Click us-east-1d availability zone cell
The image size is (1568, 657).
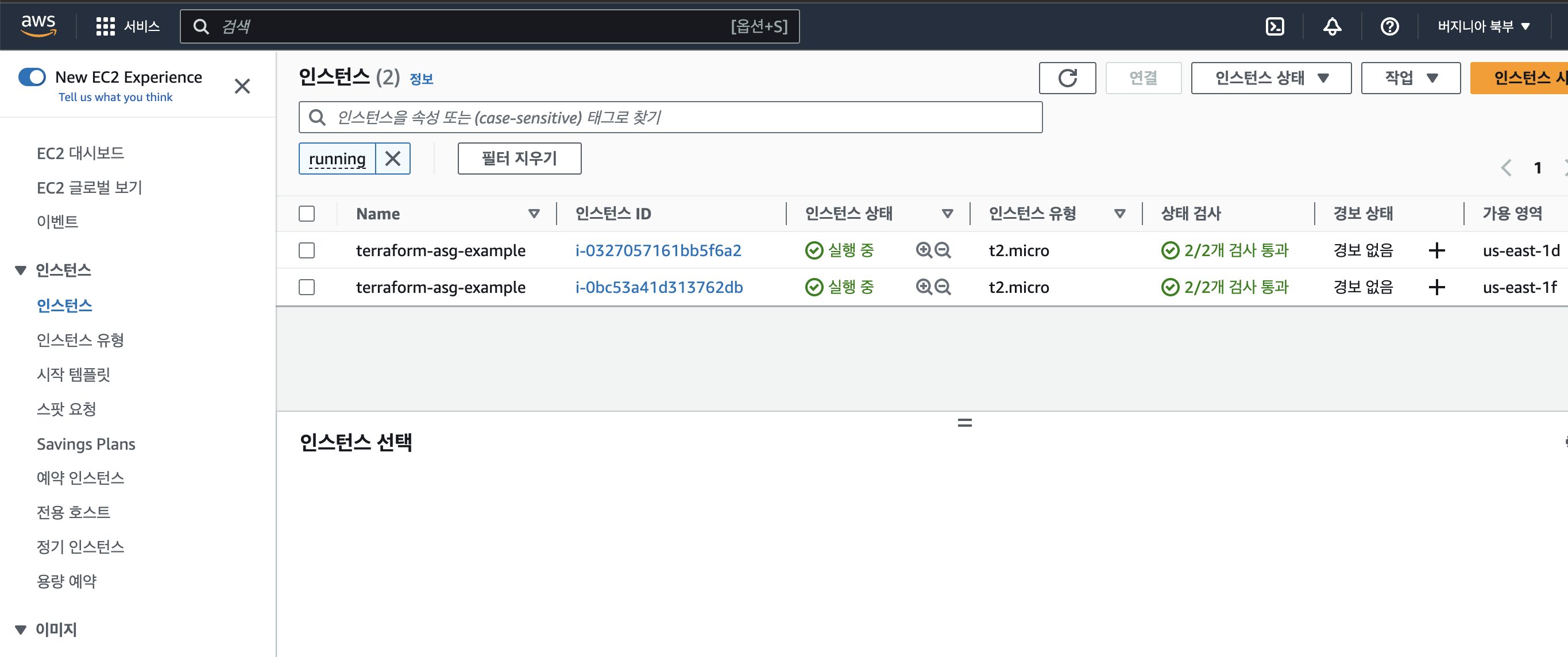point(1520,250)
